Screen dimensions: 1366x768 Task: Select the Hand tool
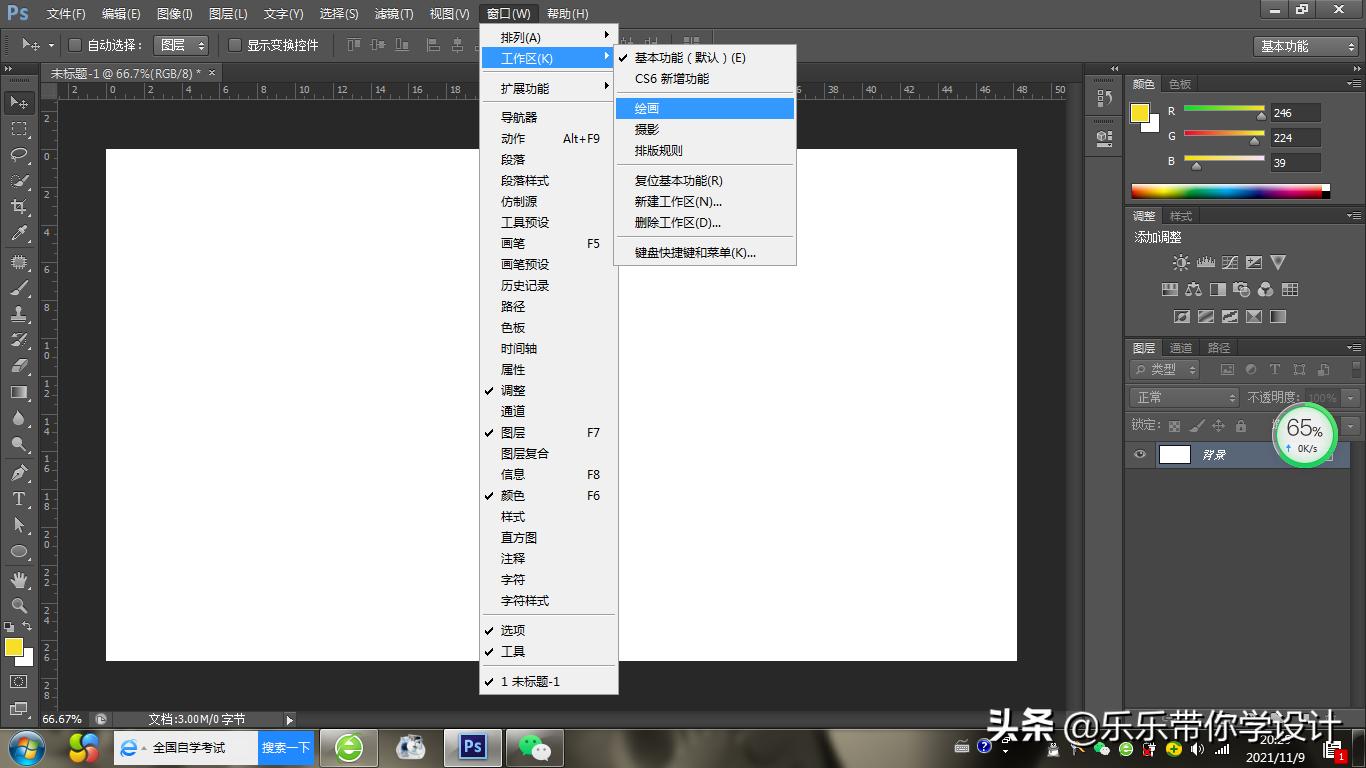(19, 579)
